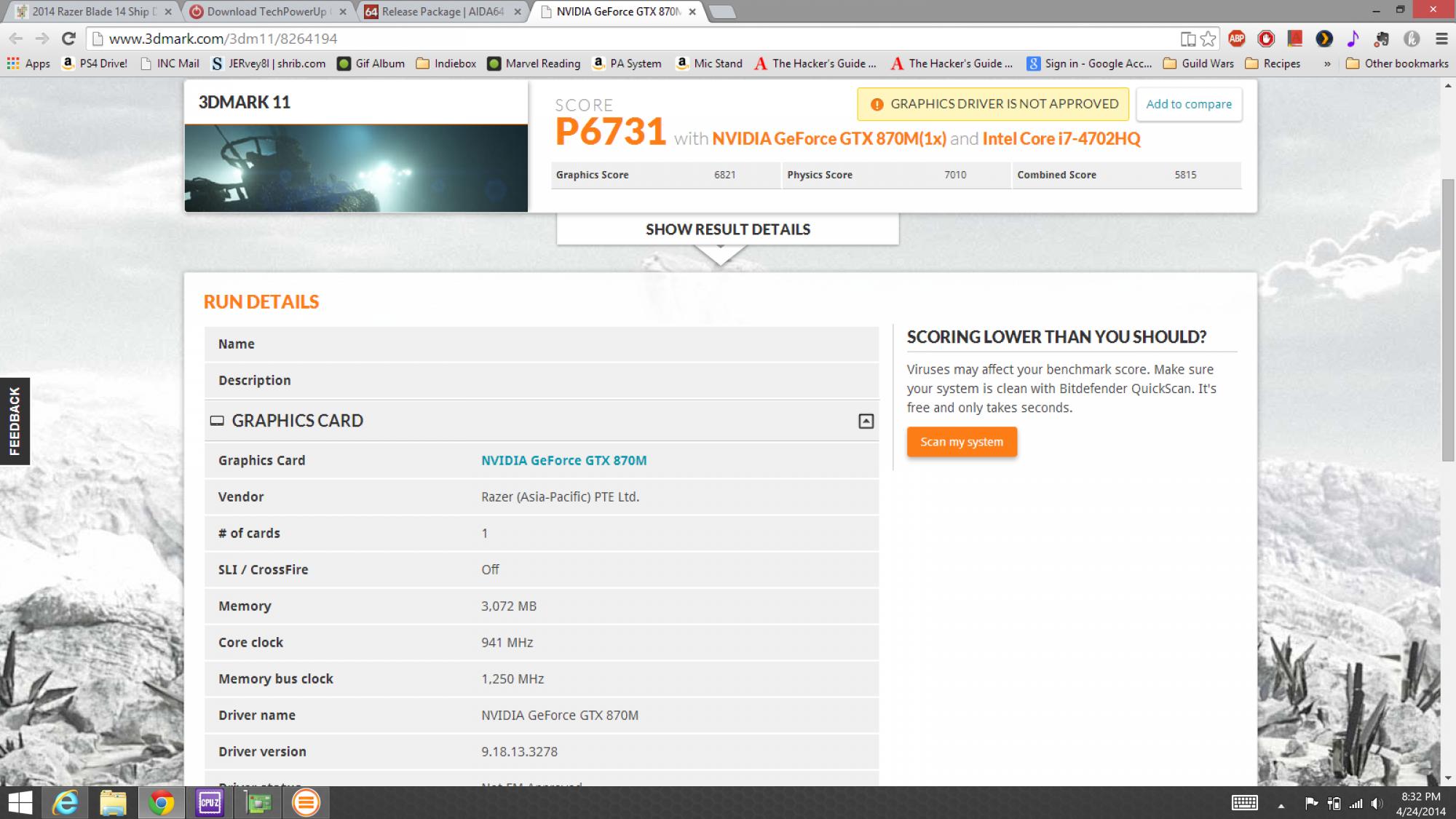Open the Chrome hamburger menu

pos(1441,39)
